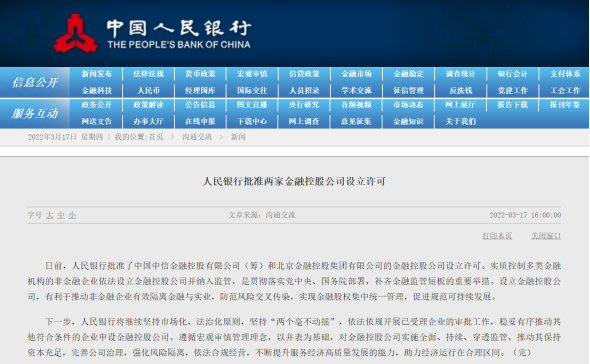Screen dimensions: 590x364
Task: Set font size to 小
Action: pyautogui.click(x=72, y=215)
